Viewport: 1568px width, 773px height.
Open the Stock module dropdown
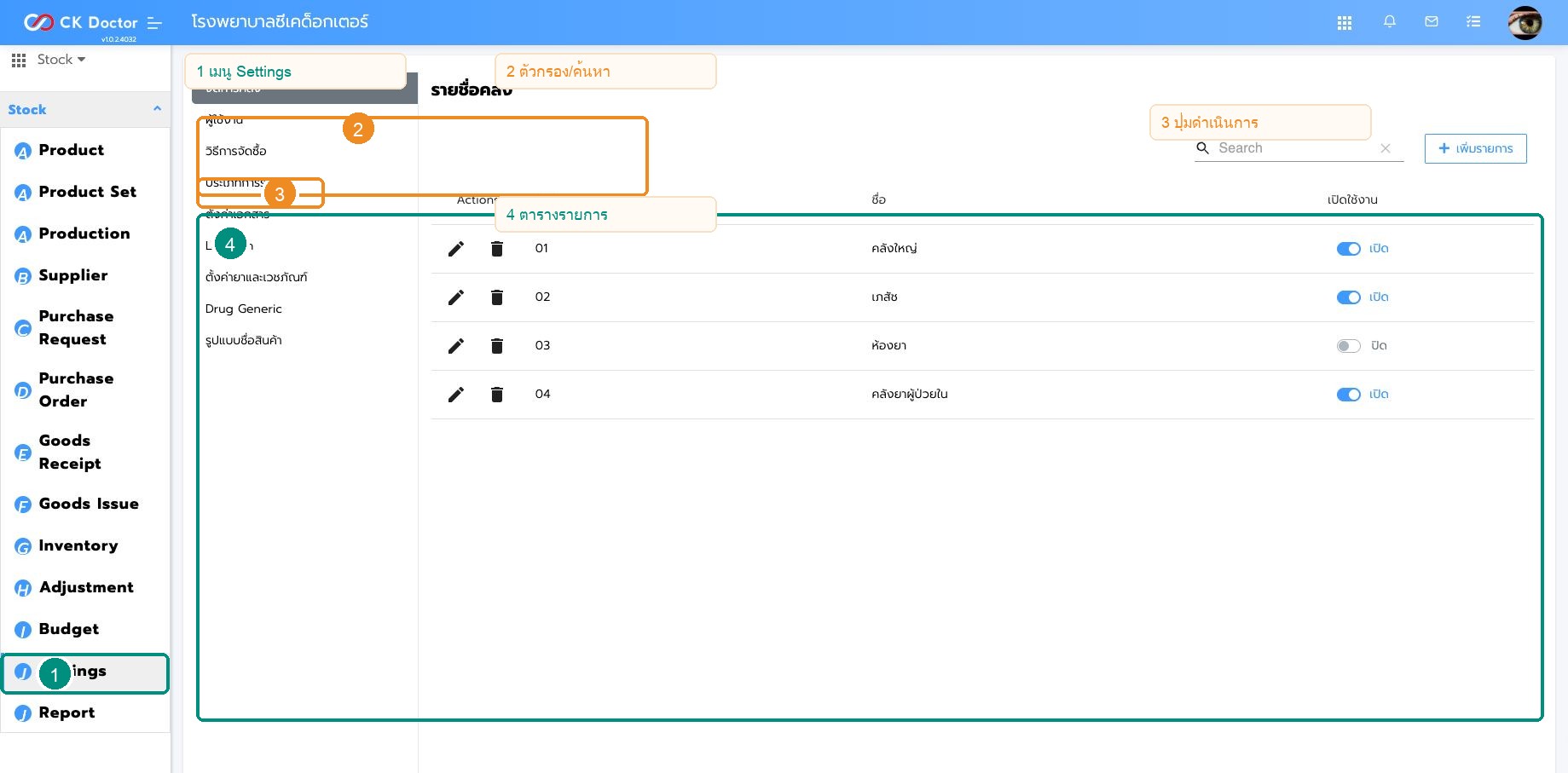61,60
